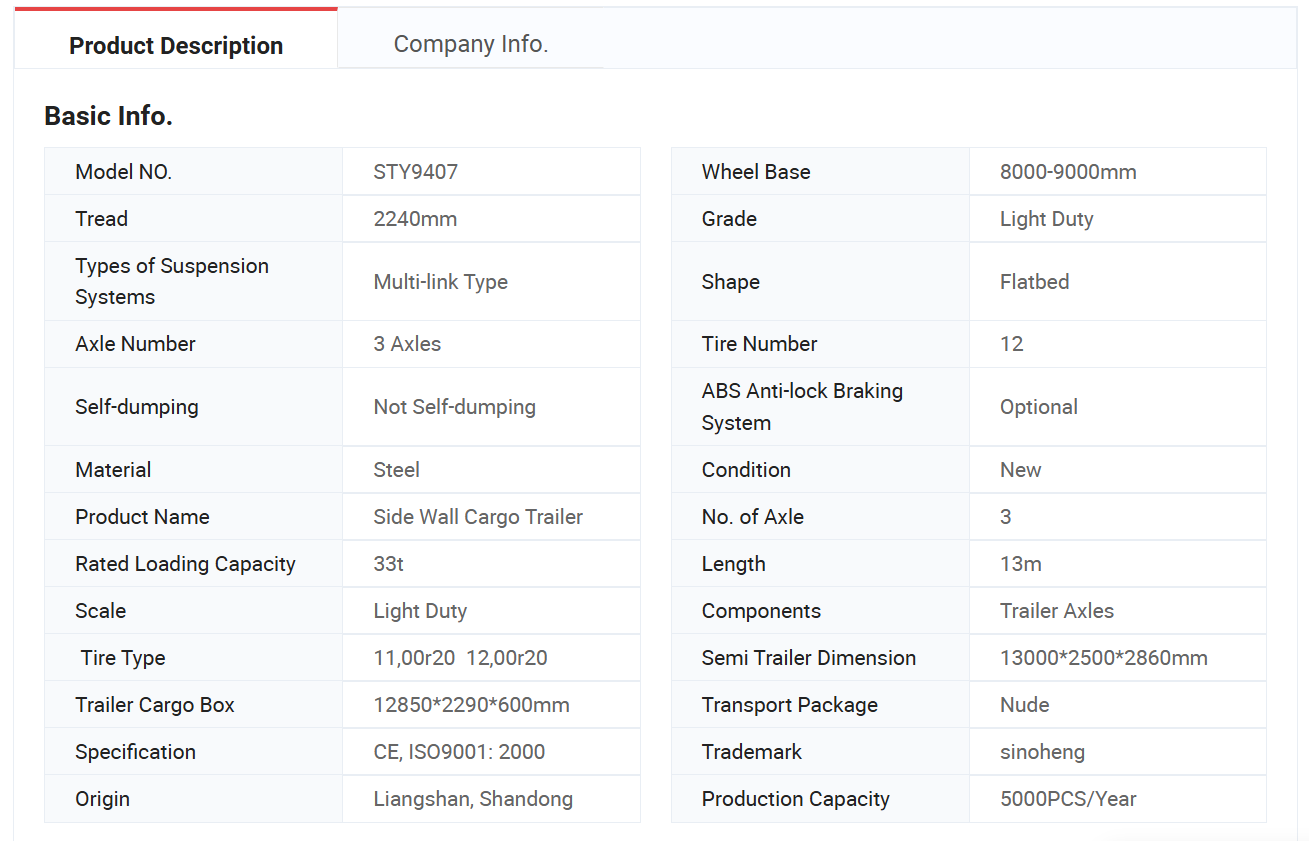Click the 'Production Capacity' label
Screen dimensions: 1309x841
(796, 799)
